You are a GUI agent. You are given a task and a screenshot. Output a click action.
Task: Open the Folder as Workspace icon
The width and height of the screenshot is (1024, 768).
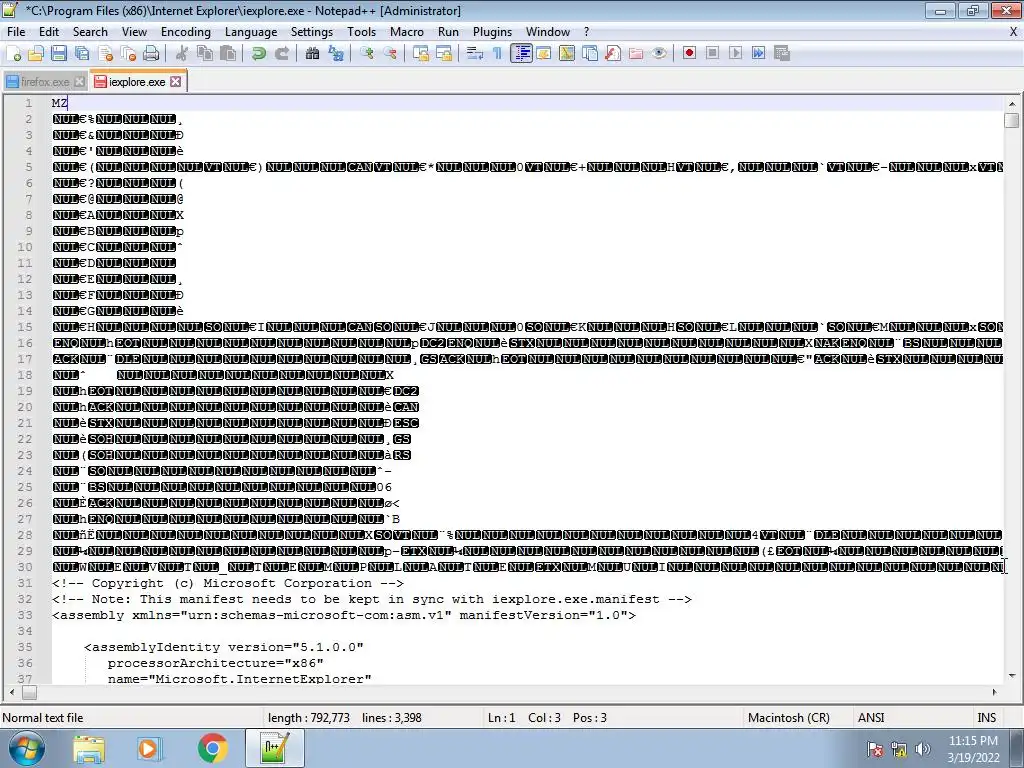coord(635,54)
